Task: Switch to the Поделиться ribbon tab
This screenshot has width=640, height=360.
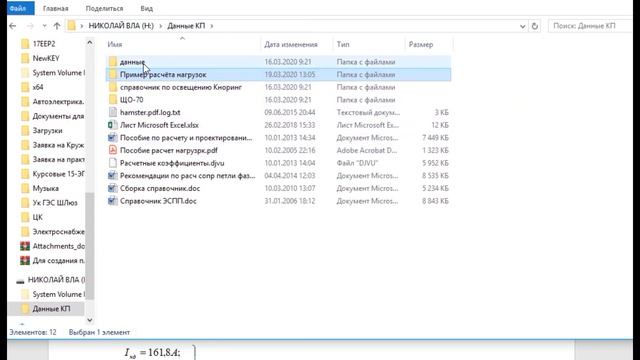Action: (104, 8)
